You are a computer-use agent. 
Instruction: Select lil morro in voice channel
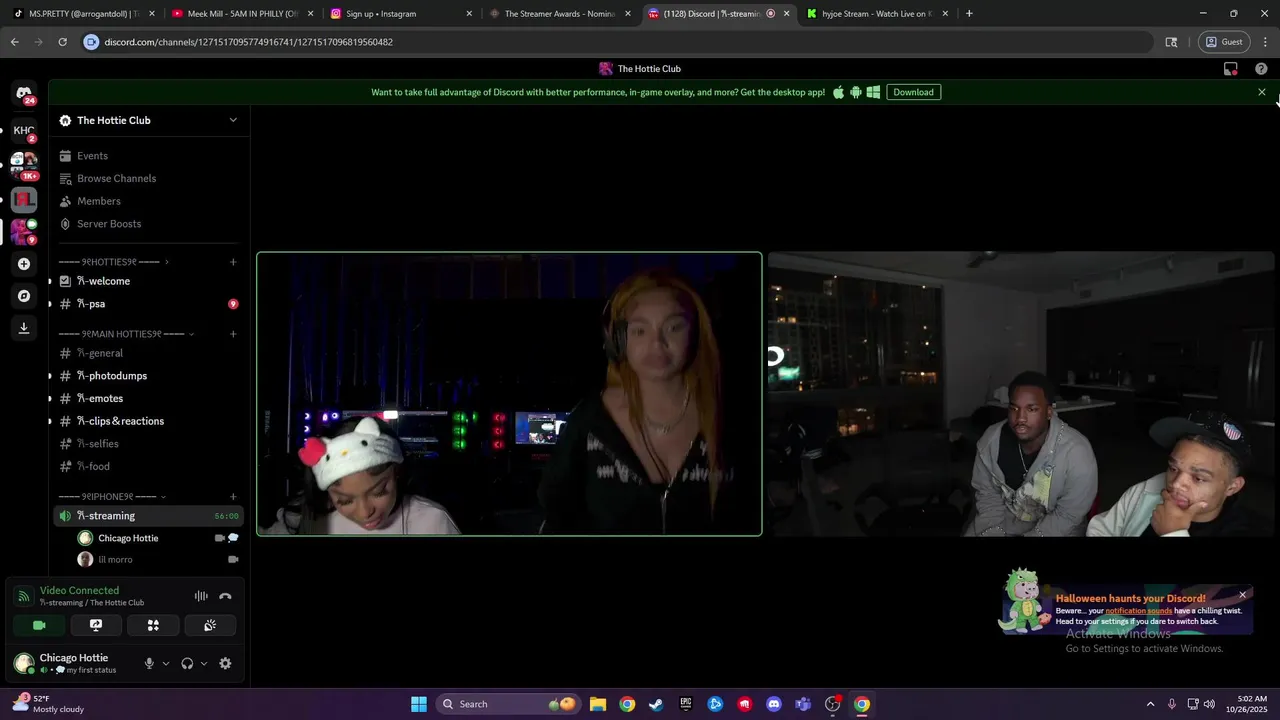(x=158, y=560)
